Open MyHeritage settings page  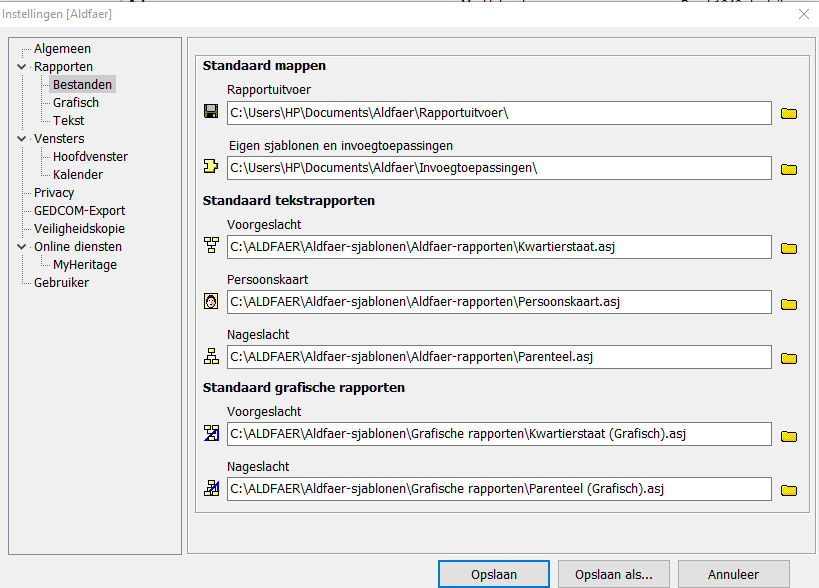point(85,265)
